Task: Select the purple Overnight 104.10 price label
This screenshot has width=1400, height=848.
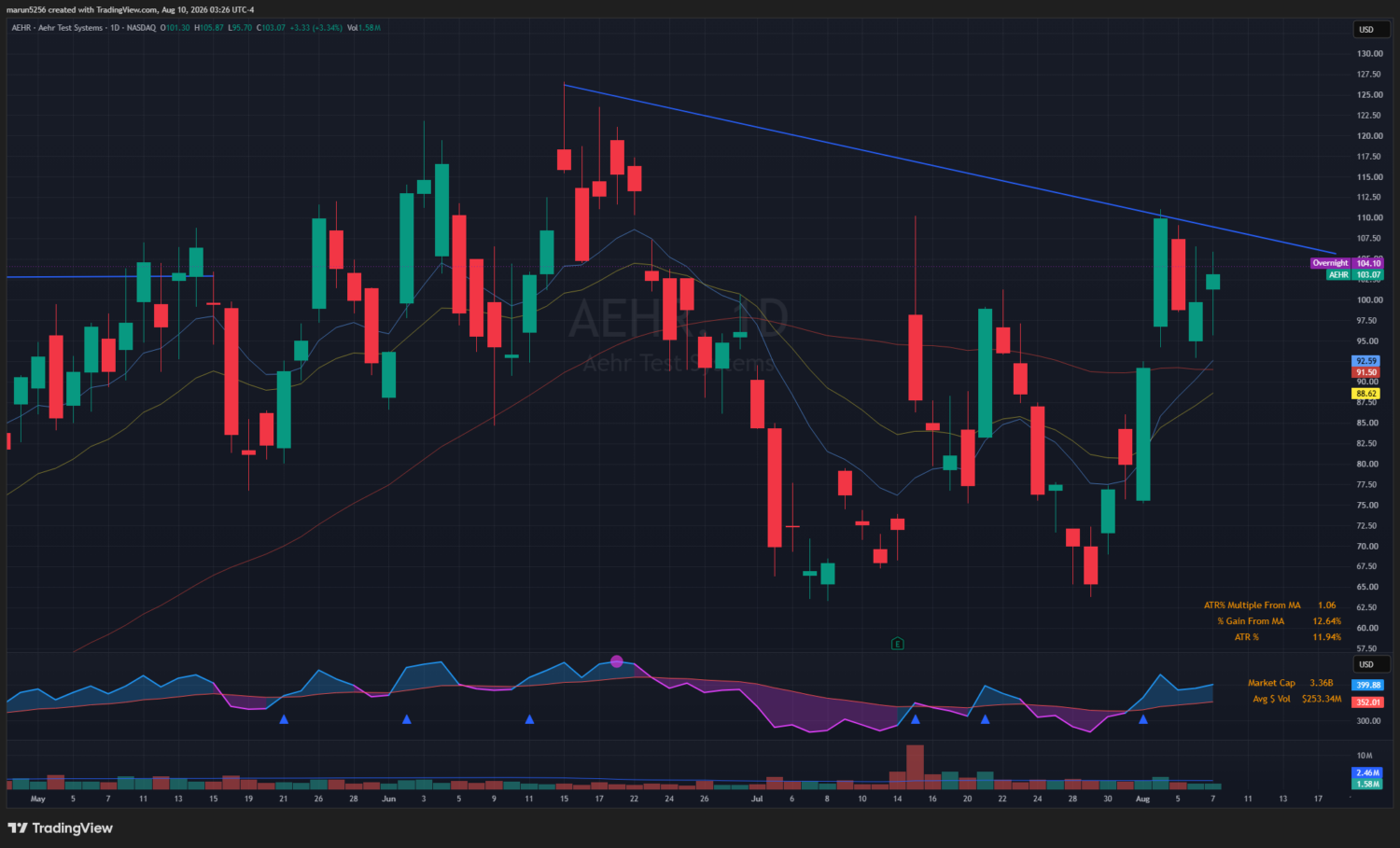Action: pyautogui.click(x=1346, y=263)
